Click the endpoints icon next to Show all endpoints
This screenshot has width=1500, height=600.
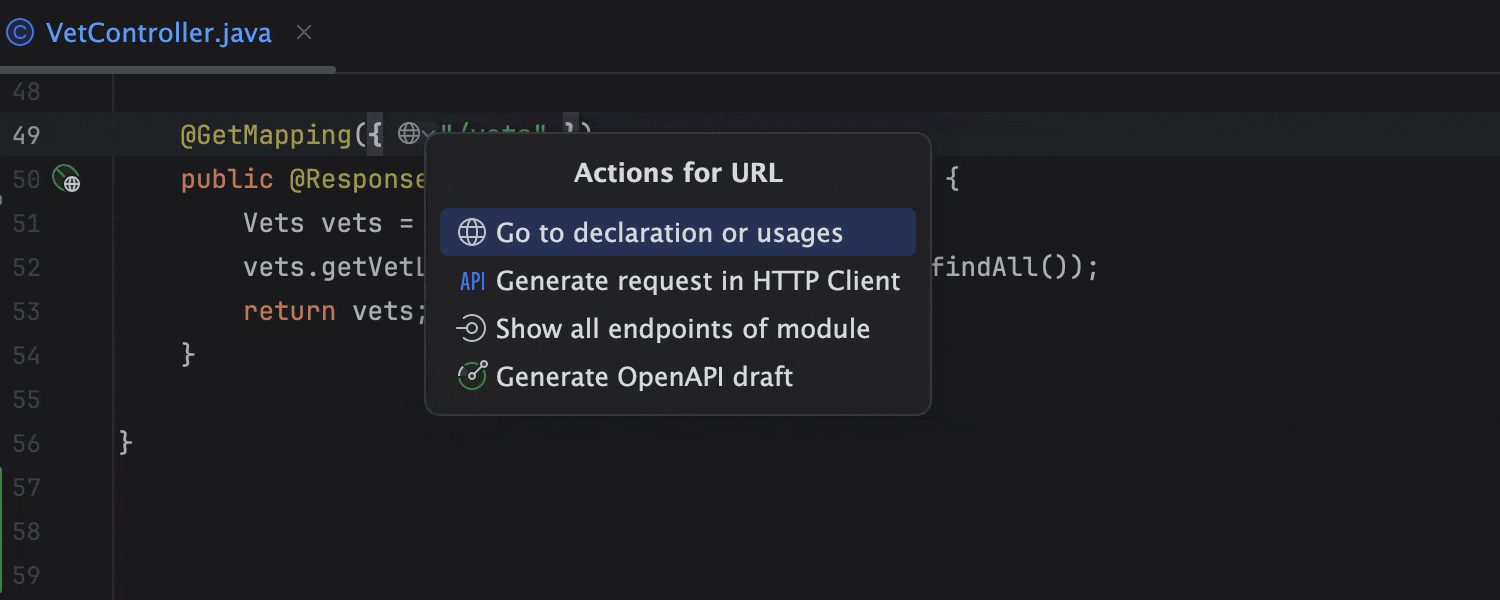pyautogui.click(x=471, y=328)
